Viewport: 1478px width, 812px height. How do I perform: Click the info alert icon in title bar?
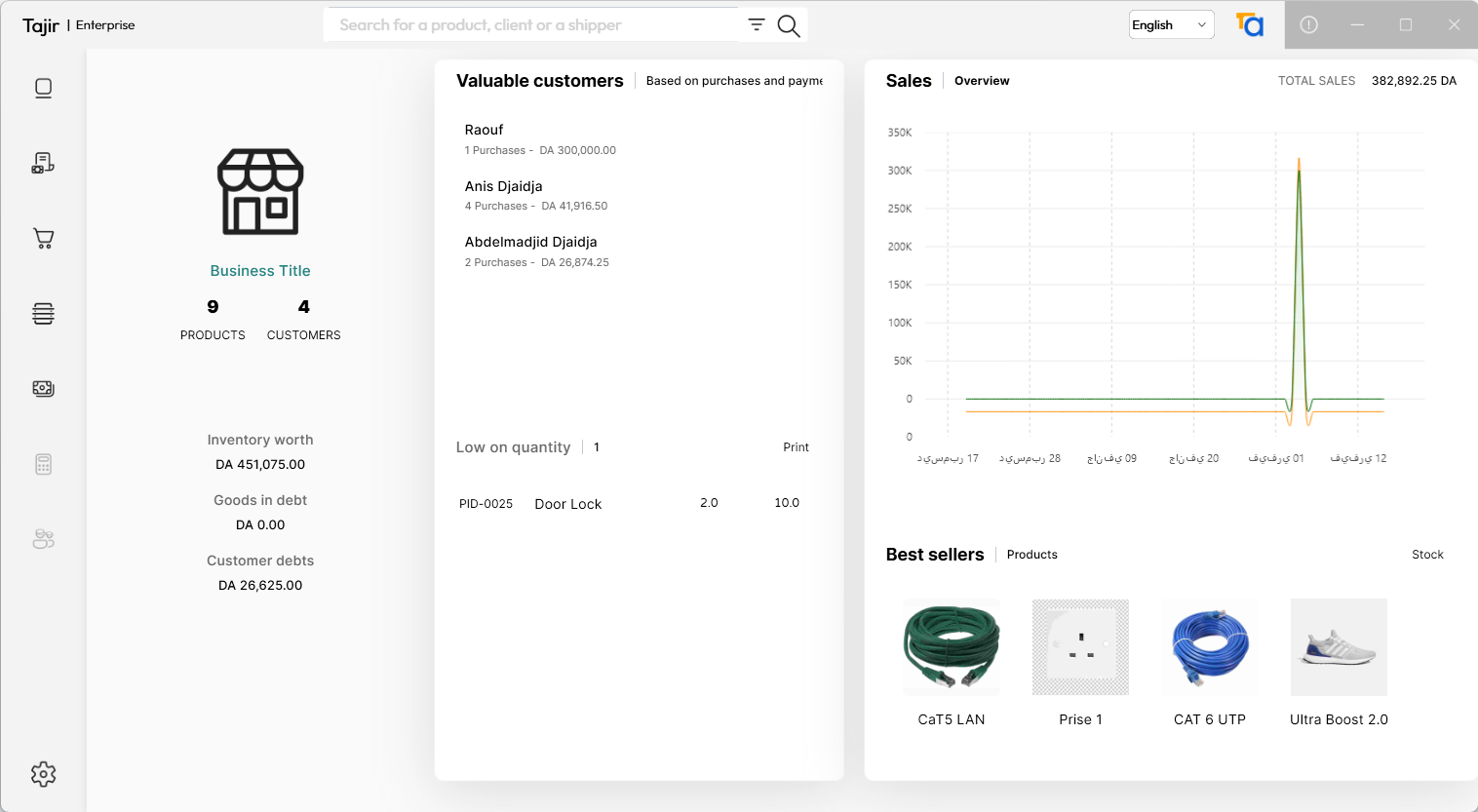[1308, 25]
